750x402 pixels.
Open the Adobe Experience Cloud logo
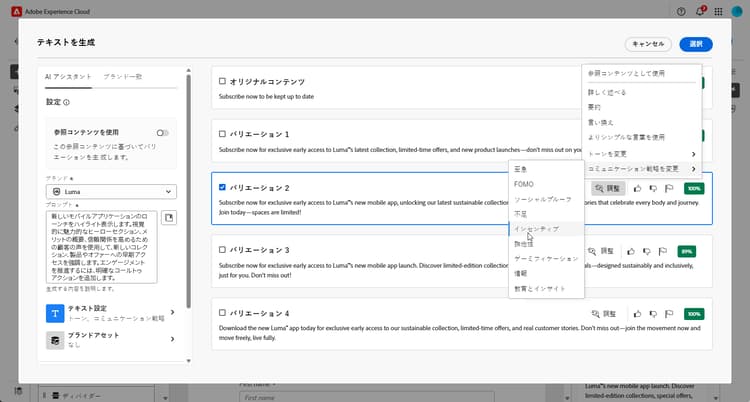pyautogui.click(x=16, y=11)
